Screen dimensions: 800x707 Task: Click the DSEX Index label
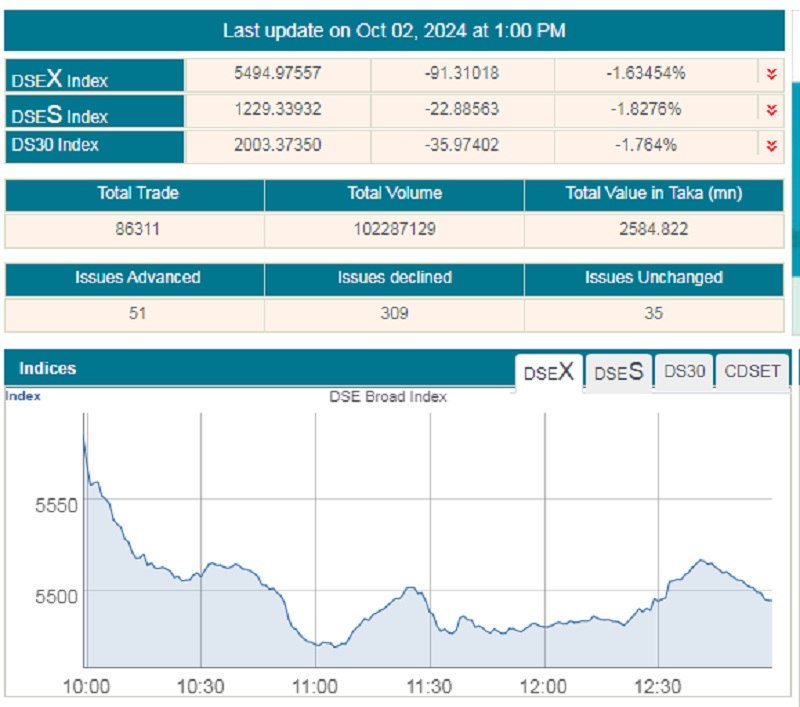click(59, 80)
